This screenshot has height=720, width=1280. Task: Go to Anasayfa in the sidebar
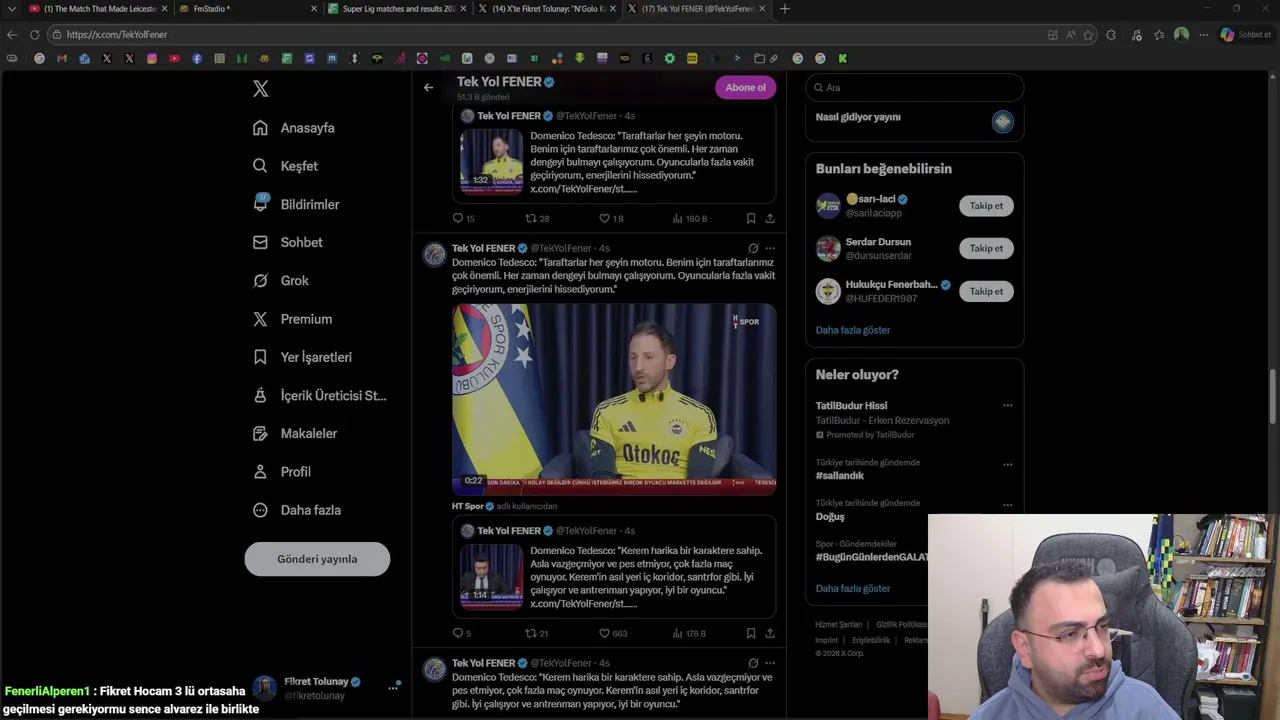click(294, 128)
